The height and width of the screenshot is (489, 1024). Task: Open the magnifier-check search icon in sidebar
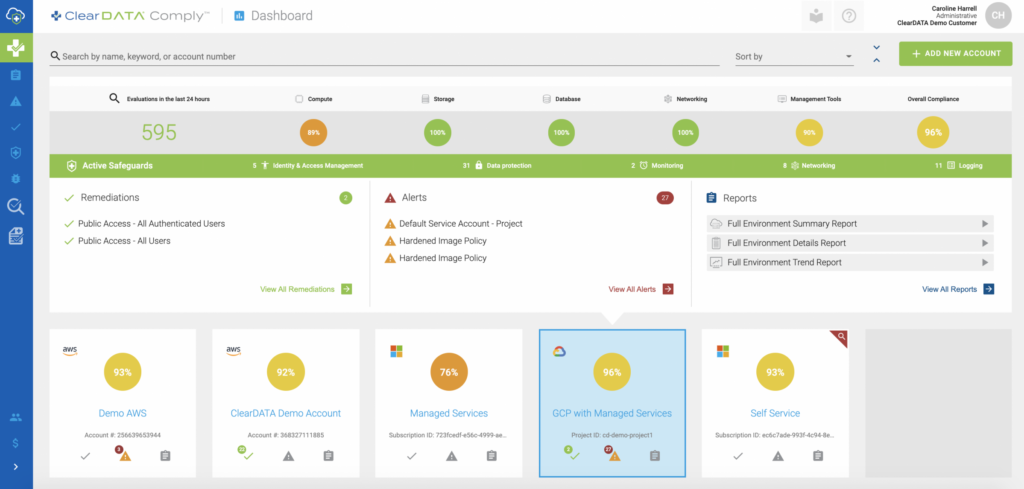coord(16,208)
